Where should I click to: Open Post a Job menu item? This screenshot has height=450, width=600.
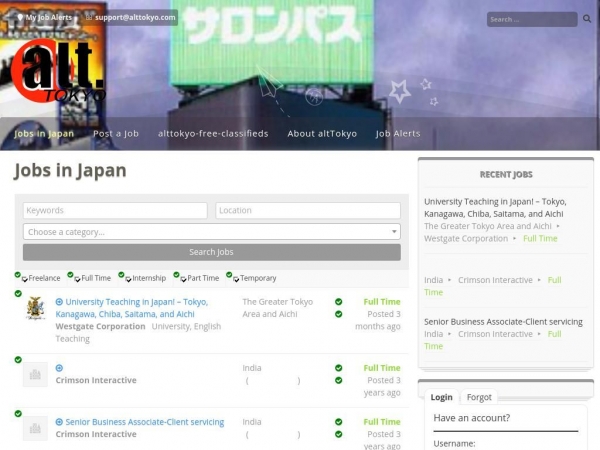(116, 134)
